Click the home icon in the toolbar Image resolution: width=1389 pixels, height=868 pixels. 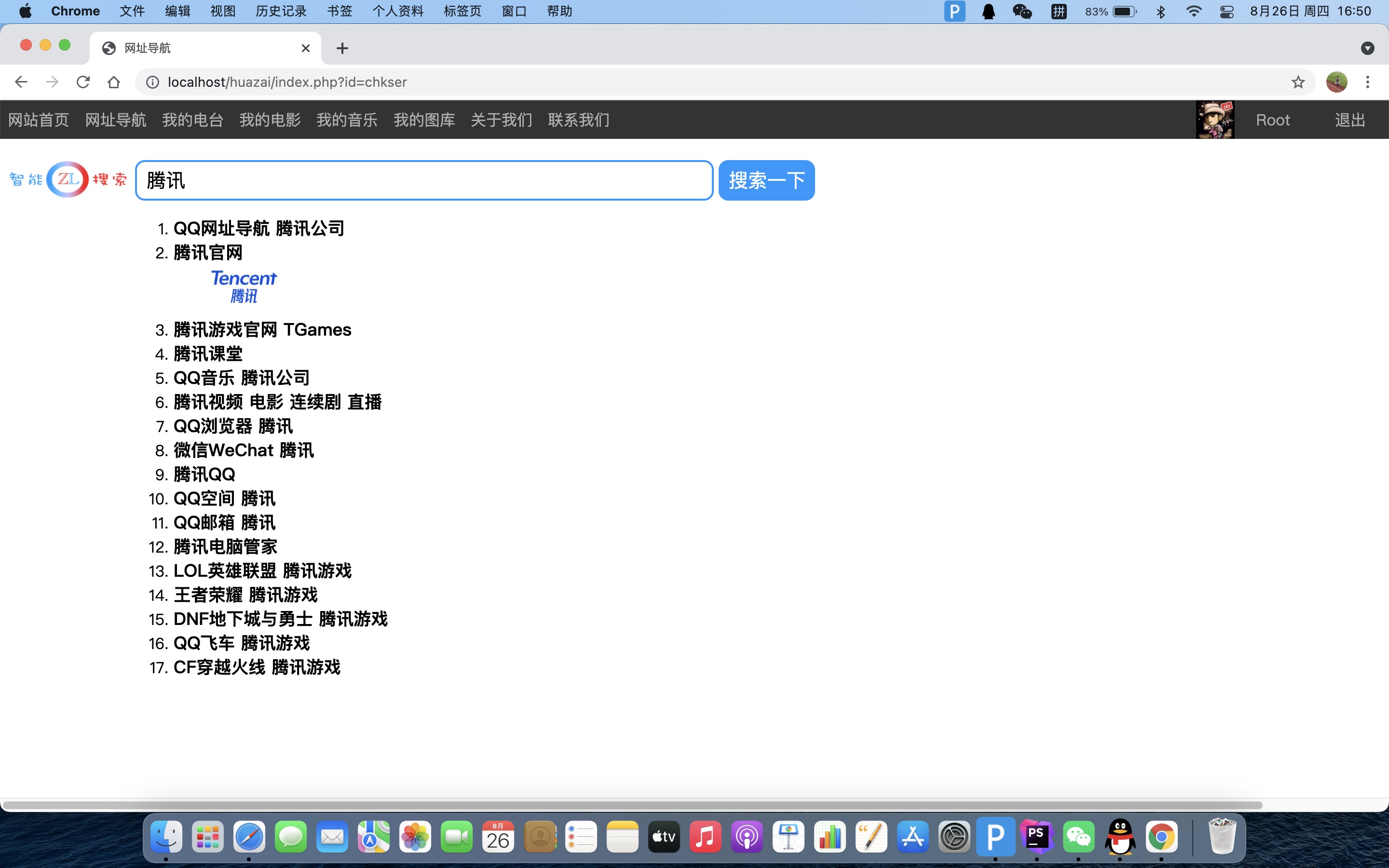click(x=114, y=82)
